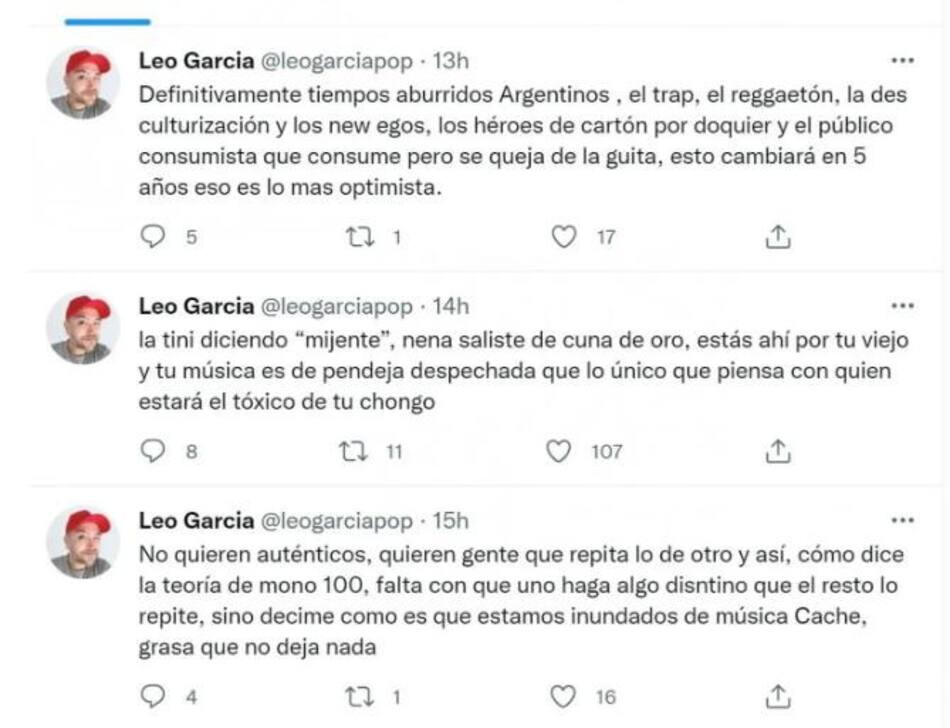
Task: Share the 'No quieren auténticos' tweet
Action: (778, 696)
